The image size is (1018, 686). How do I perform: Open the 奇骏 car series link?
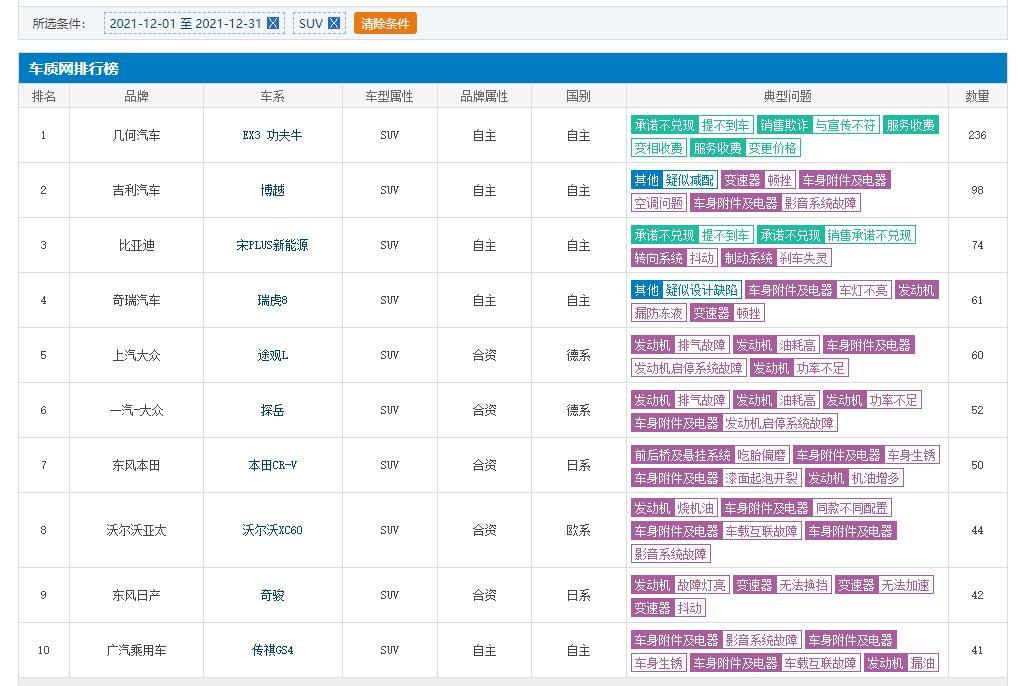point(272,595)
